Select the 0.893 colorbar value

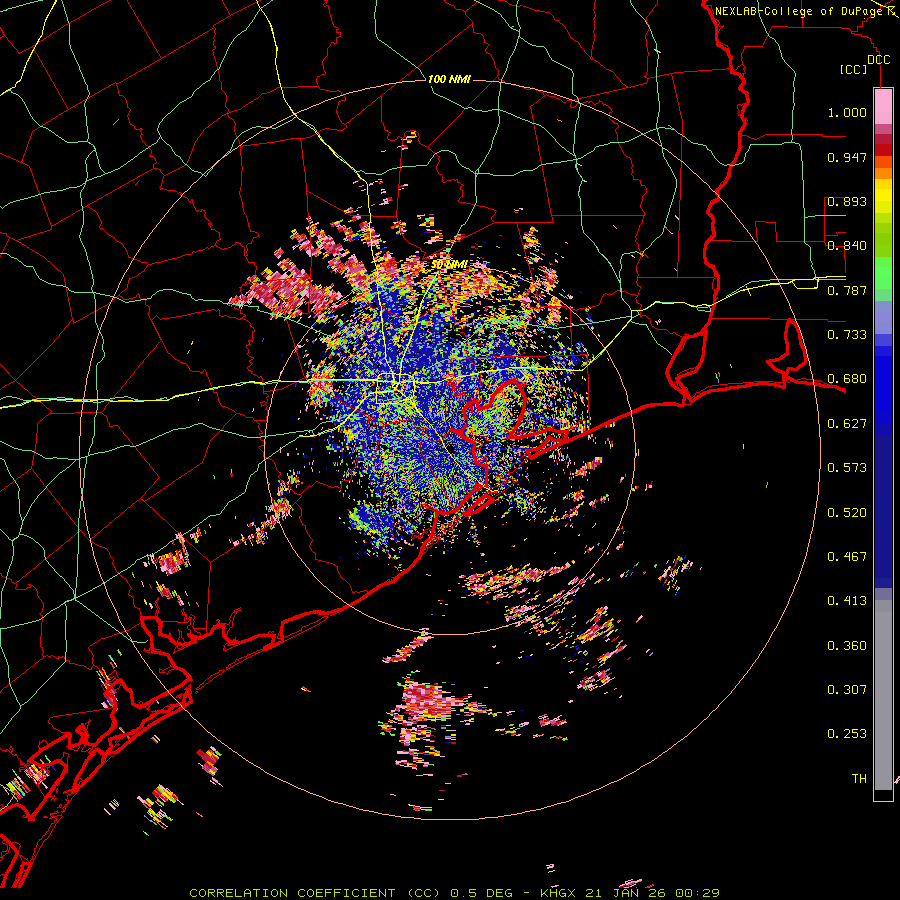click(x=847, y=201)
